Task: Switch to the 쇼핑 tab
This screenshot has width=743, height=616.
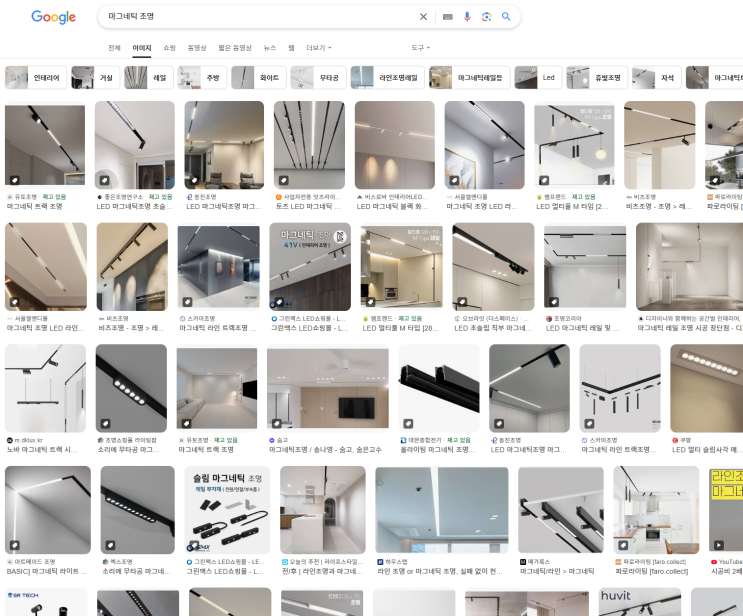Action: coord(169,48)
